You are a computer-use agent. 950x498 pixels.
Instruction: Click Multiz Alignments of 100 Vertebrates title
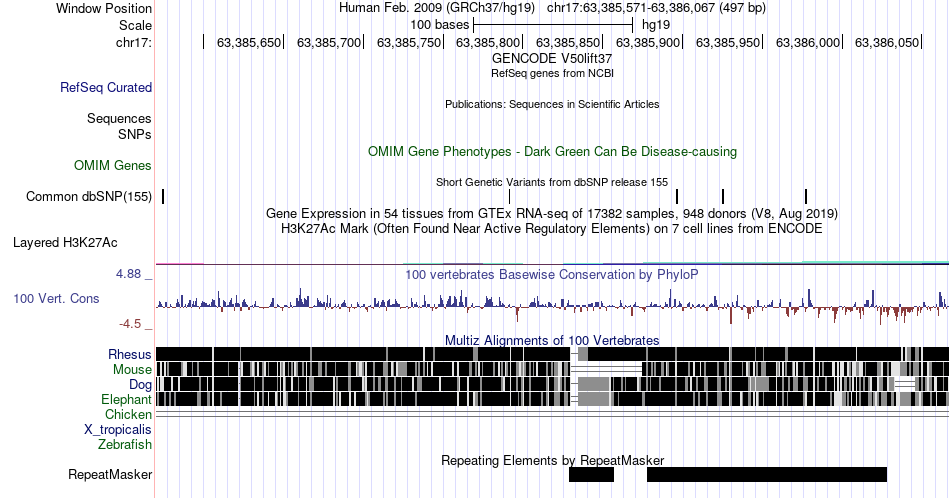pos(552,340)
